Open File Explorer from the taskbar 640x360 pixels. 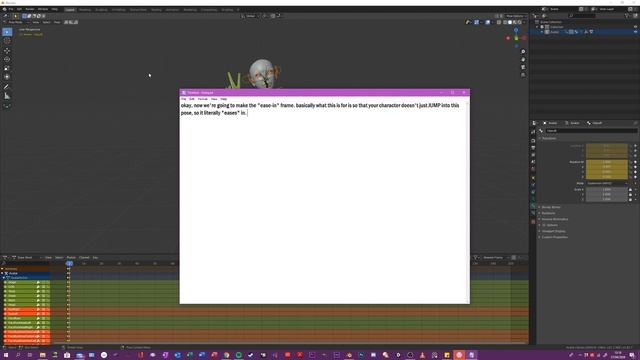tap(42, 355)
